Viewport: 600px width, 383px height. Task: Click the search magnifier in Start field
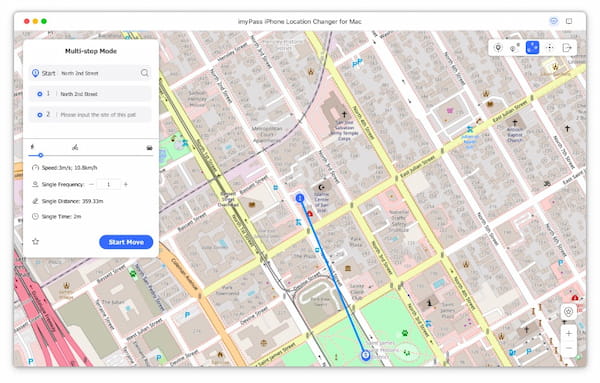pos(145,73)
